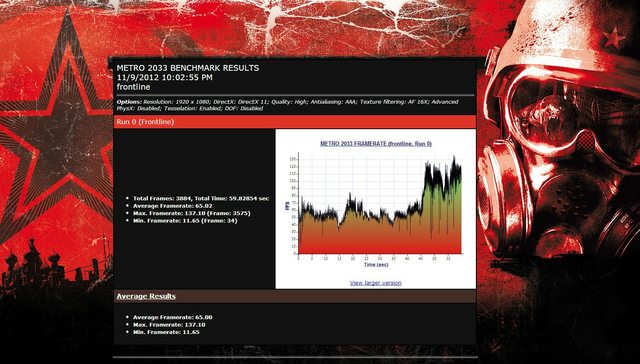The width and height of the screenshot is (640, 364).
Task: Click the Max. Framerate: 137.10 summary entry
Action: tap(169, 324)
